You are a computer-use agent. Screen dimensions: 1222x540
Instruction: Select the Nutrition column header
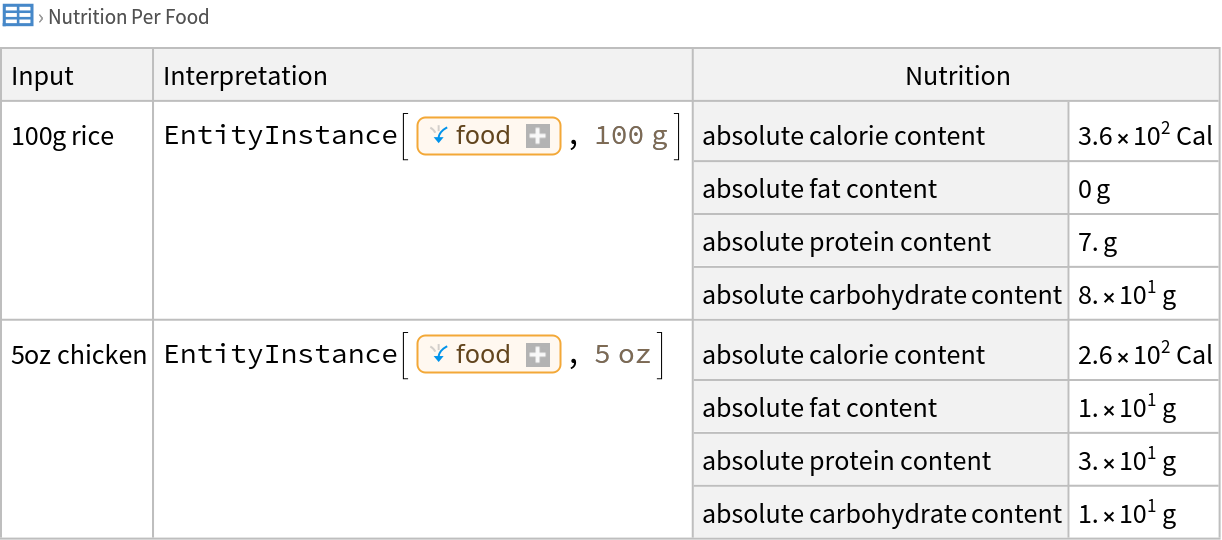tap(957, 77)
